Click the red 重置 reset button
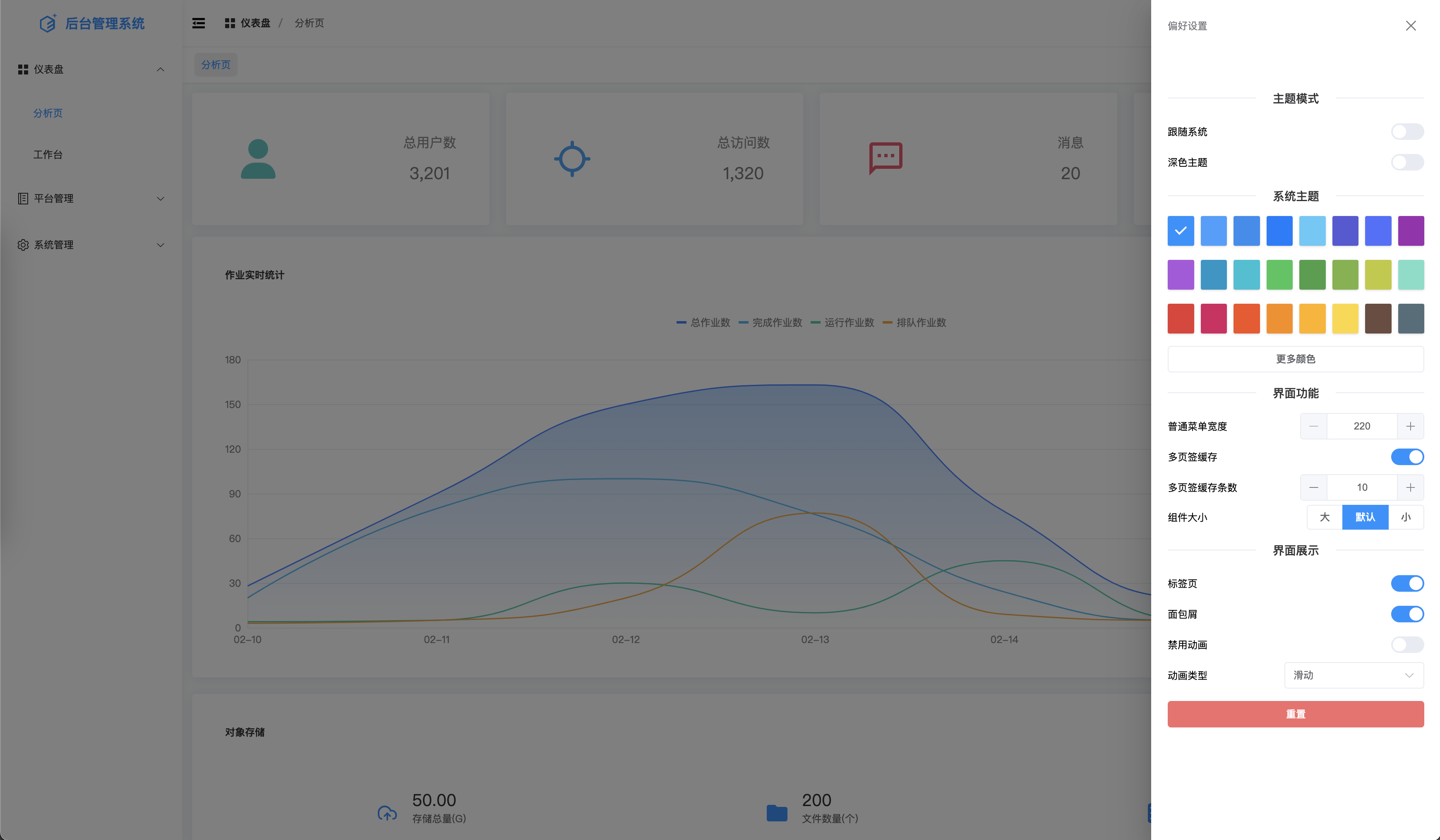This screenshot has height=840, width=1440. tap(1295, 714)
